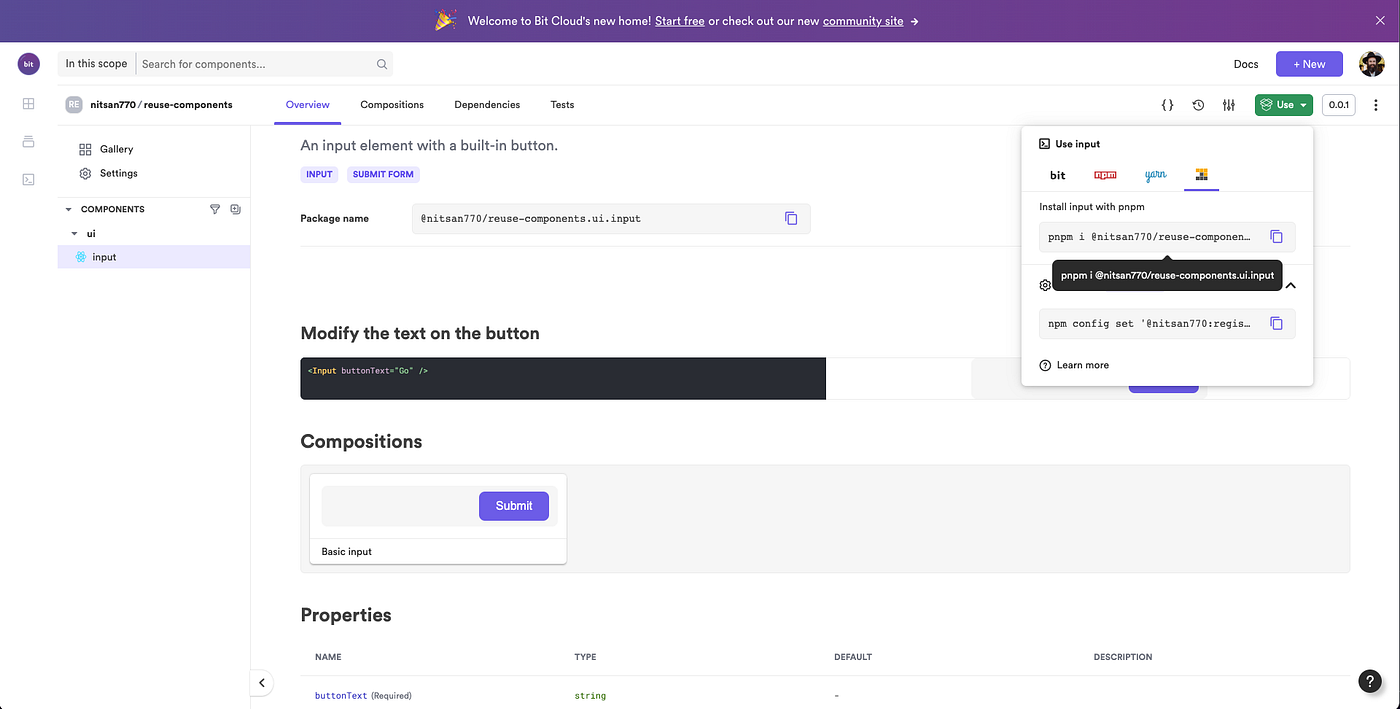Collapse the ui folder
The height and width of the screenshot is (709, 1400).
[x=74, y=233]
